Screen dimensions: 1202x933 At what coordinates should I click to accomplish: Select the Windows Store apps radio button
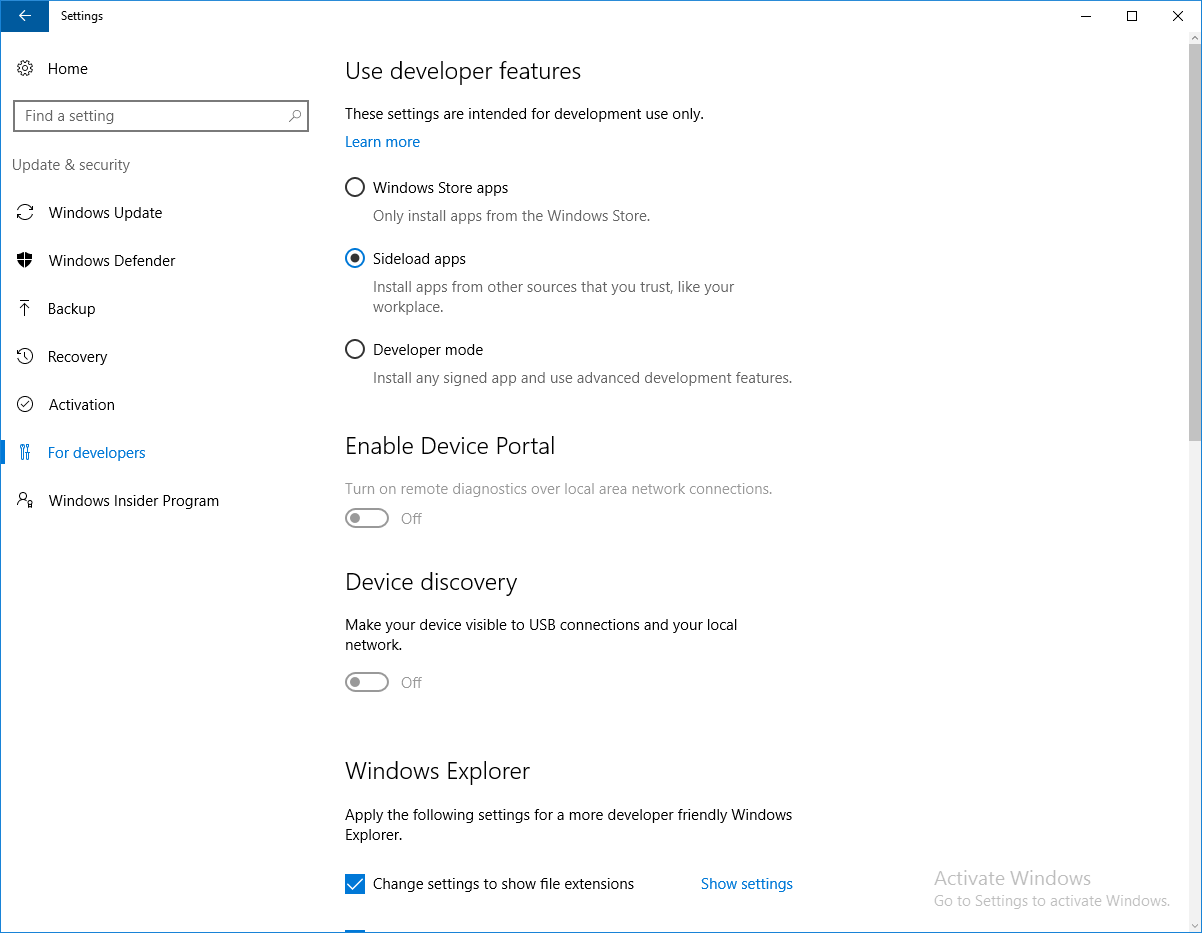(355, 188)
